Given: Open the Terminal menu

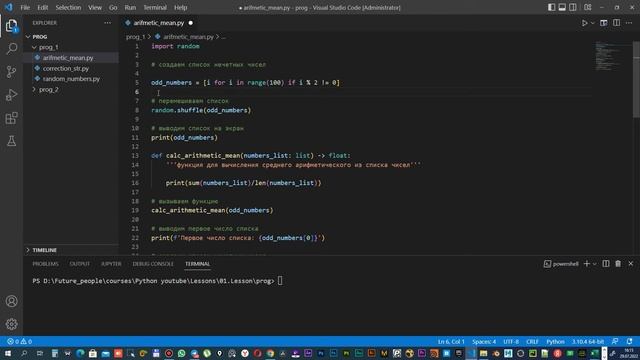Looking at the screenshot, I should pyautogui.click(x=155, y=7).
